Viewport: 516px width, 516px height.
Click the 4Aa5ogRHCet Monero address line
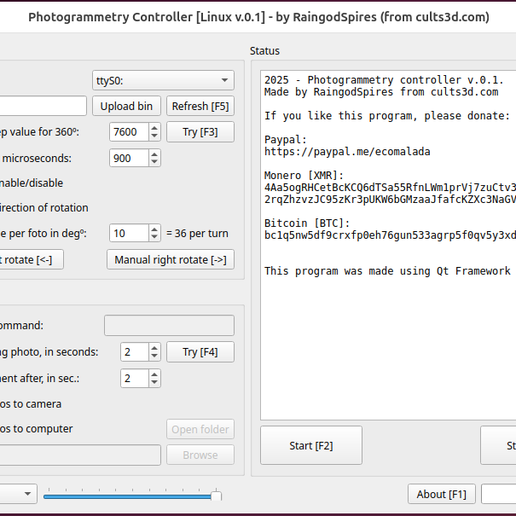[390, 187]
